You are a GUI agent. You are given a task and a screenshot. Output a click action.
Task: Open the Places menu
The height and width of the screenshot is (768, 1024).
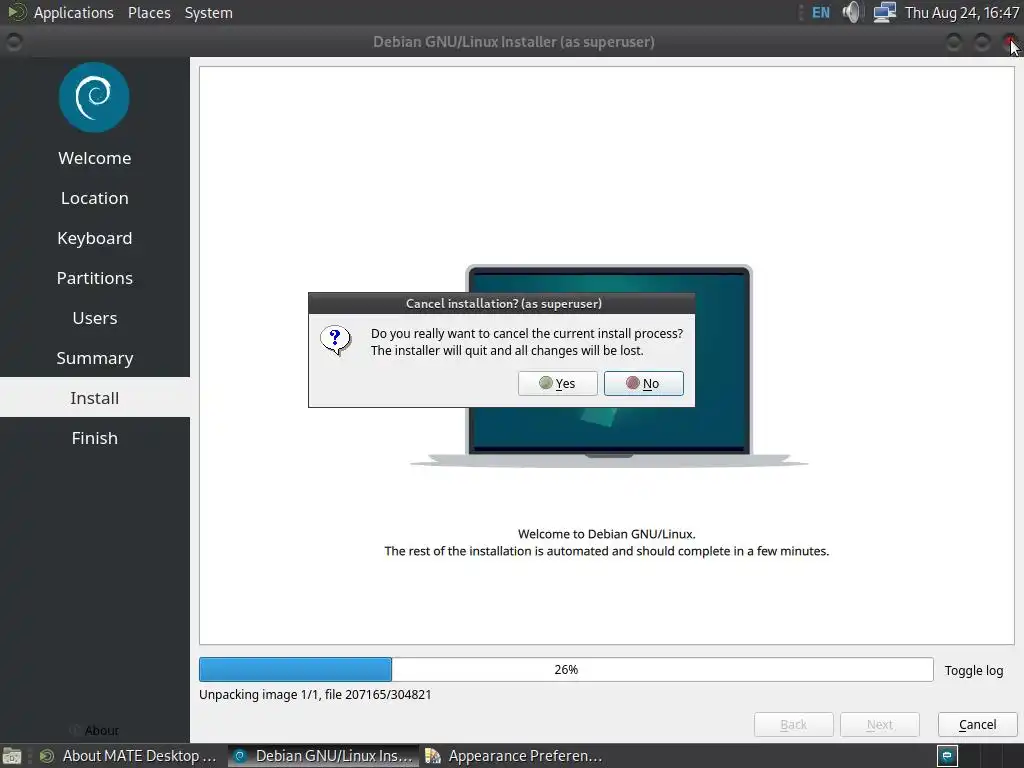point(149,12)
